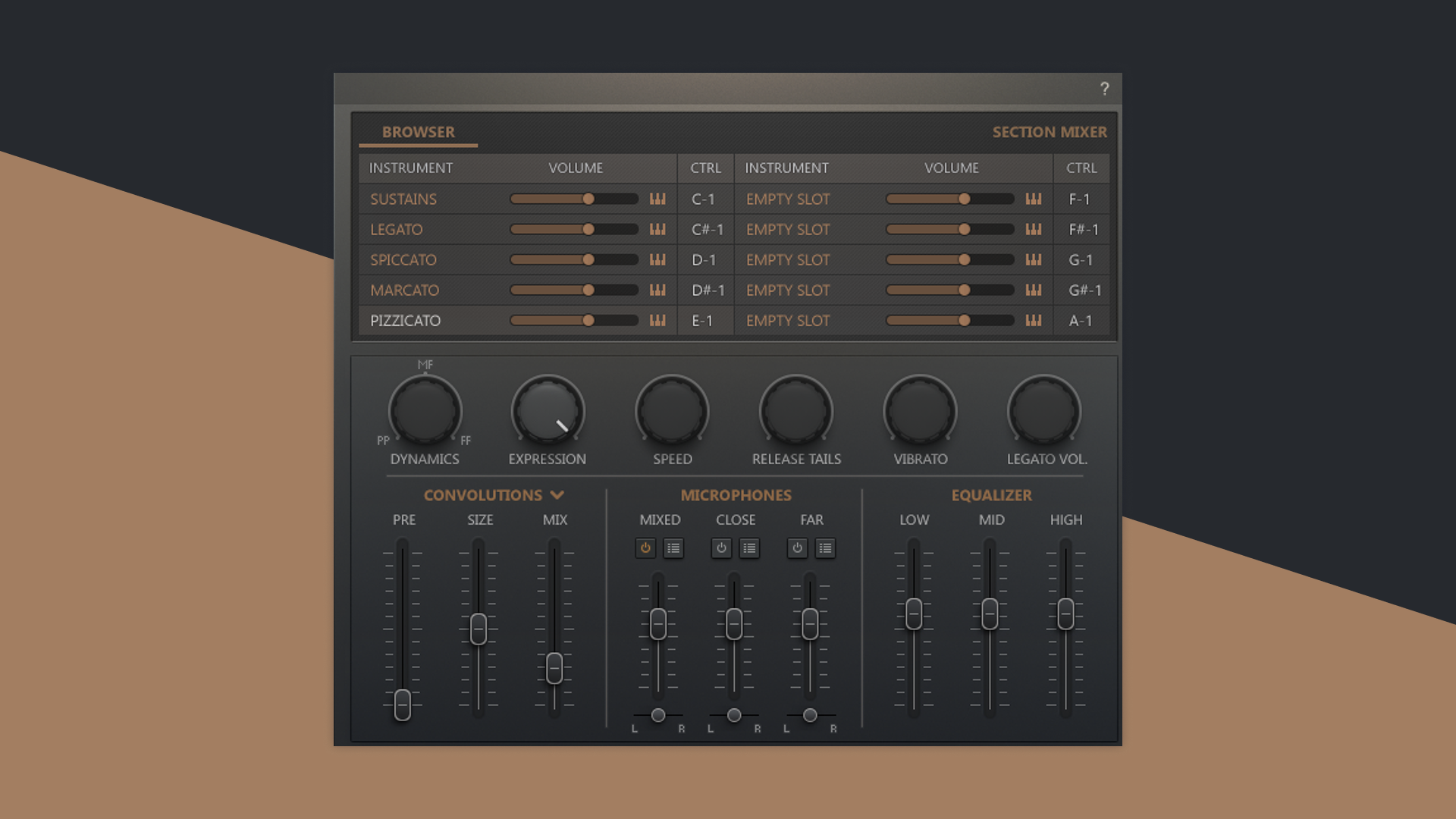
Task: Click the keyboard mapping icon next to SUSTAINS
Action: 657,199
